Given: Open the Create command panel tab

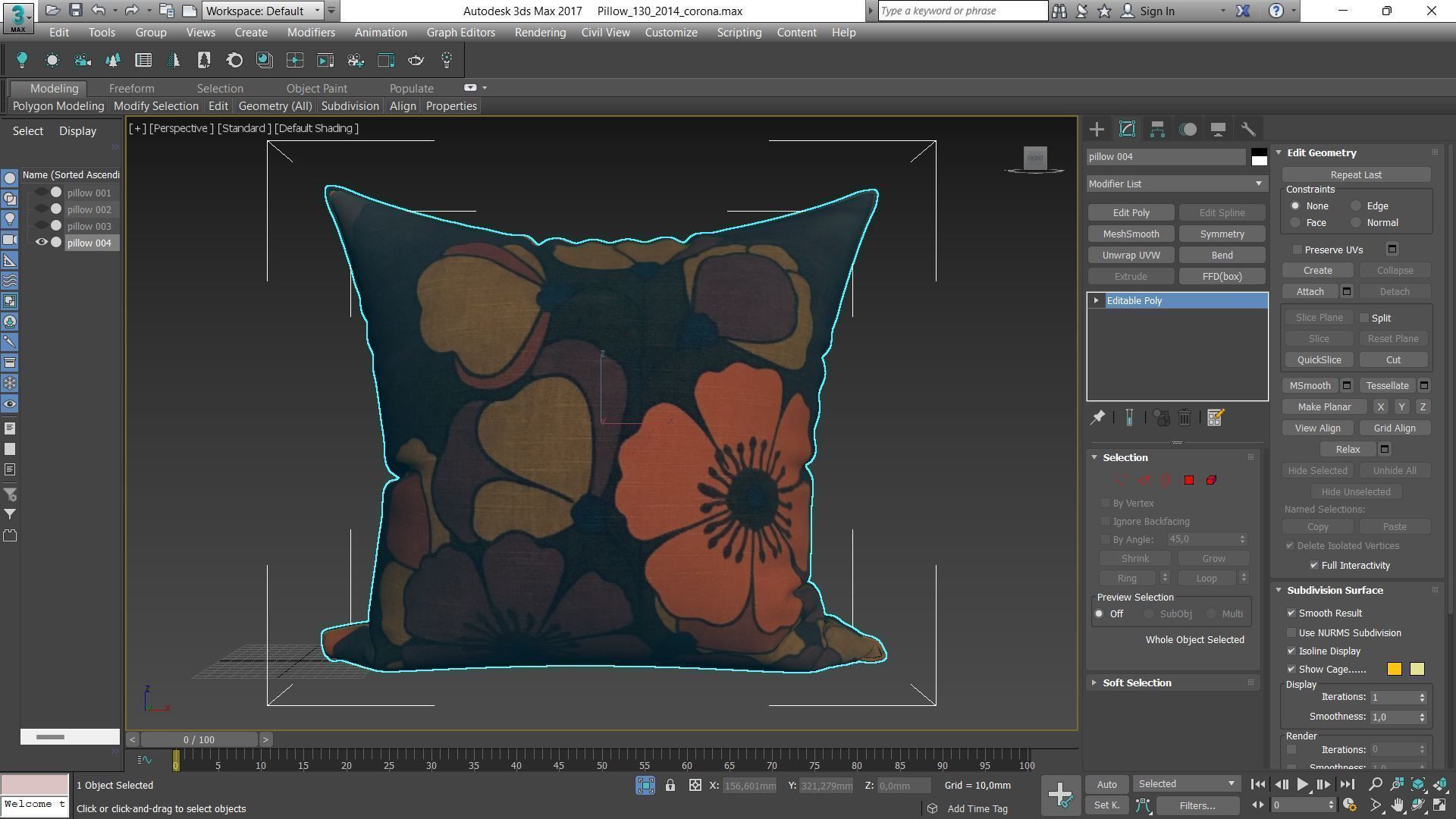Looking at the screenshot, I should (x=1097, y=129).
